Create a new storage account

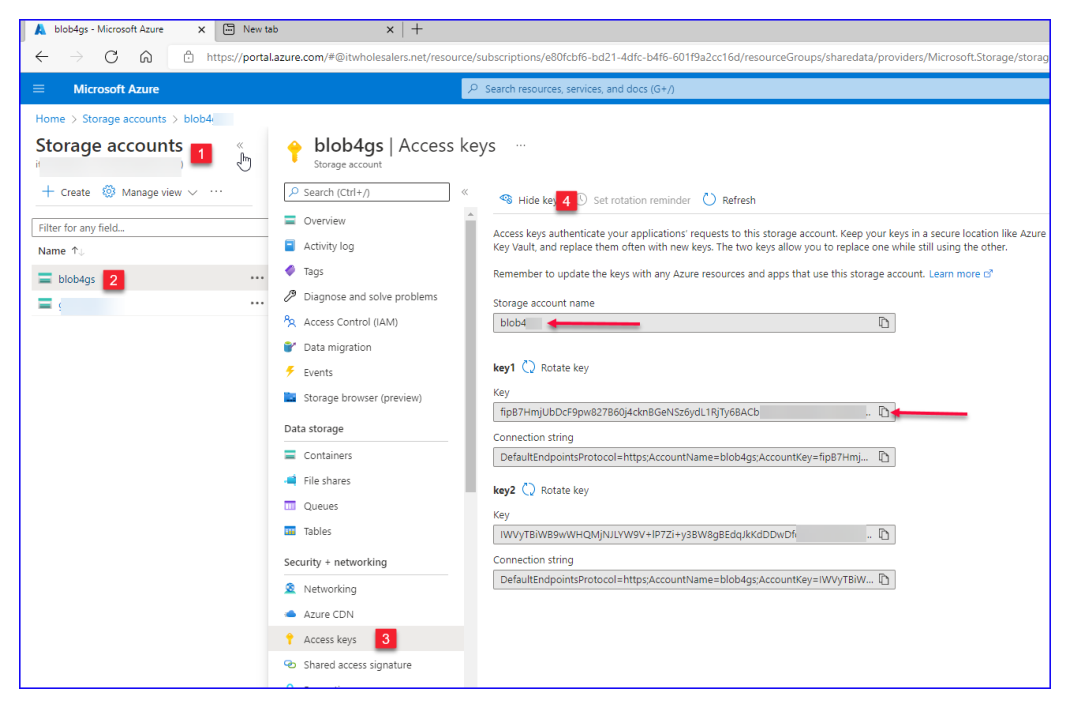(x=66, y=192)
